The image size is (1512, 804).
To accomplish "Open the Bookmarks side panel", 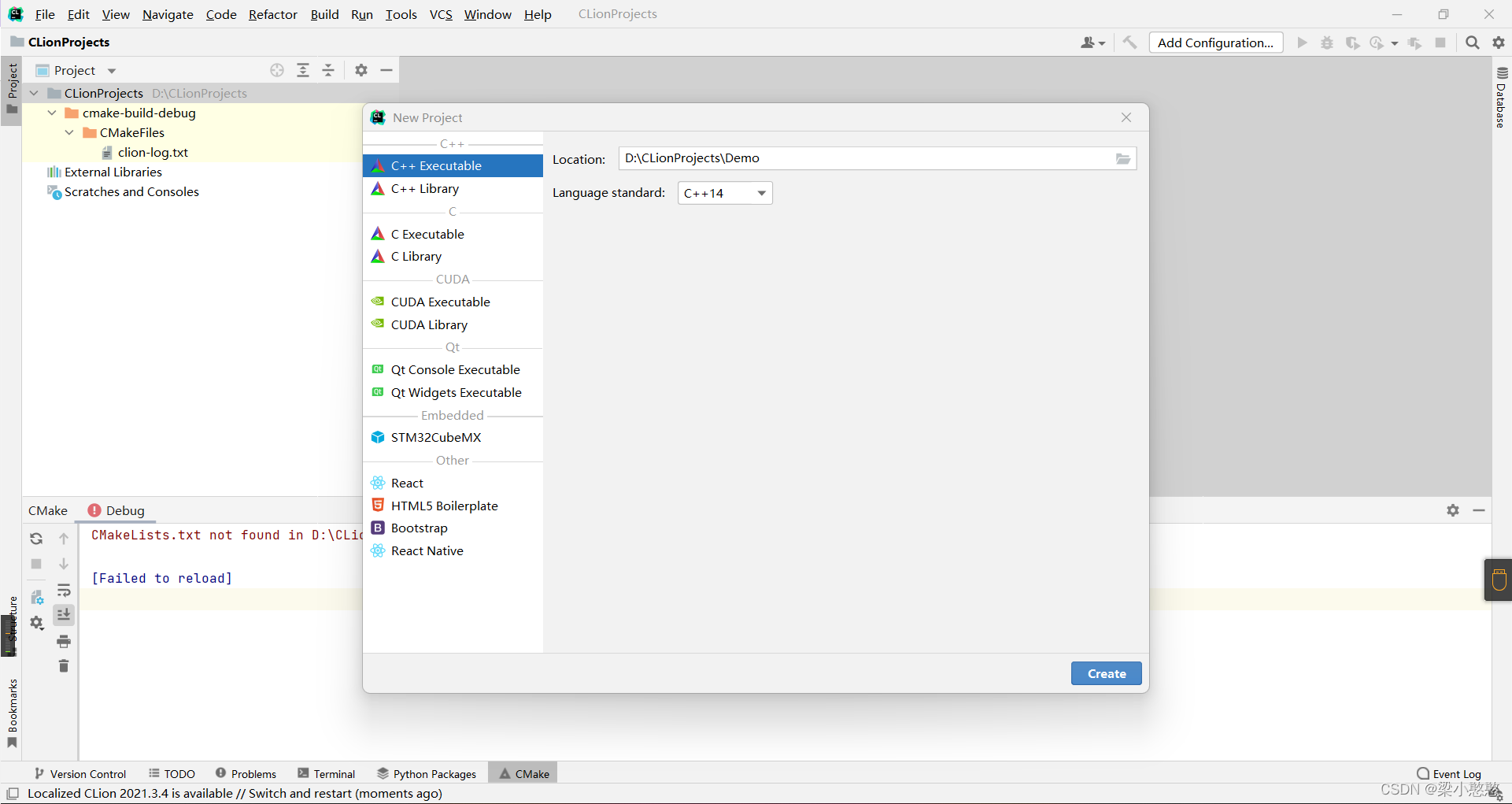I will point(12,713).
